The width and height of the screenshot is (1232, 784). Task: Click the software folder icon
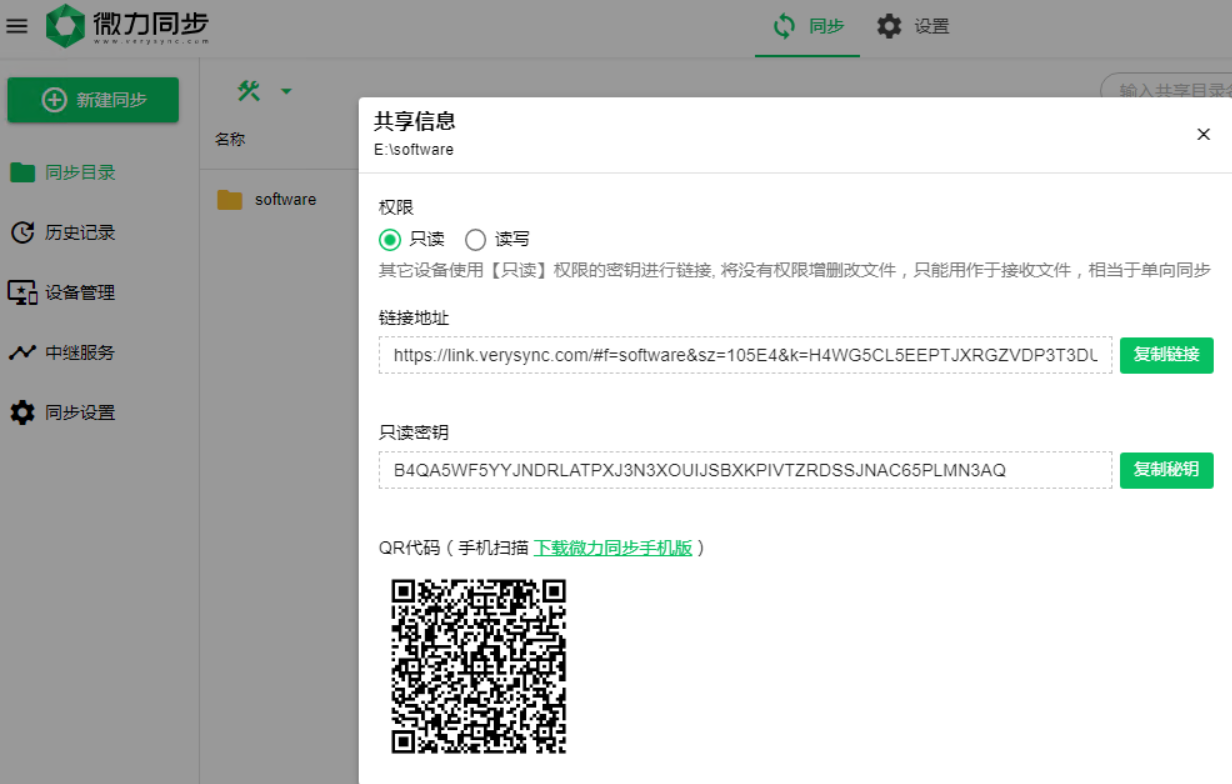230,200
